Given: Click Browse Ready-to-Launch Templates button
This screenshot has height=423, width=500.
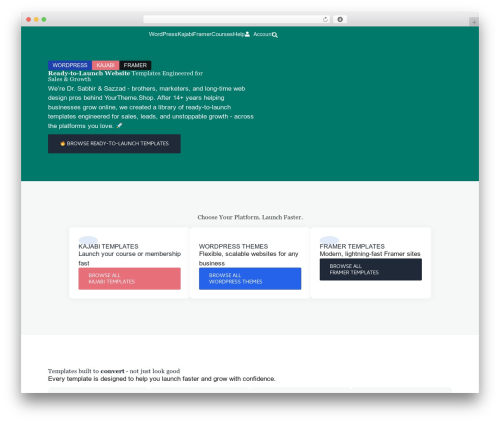Looking at the screenshot, I should coord(114,144).
